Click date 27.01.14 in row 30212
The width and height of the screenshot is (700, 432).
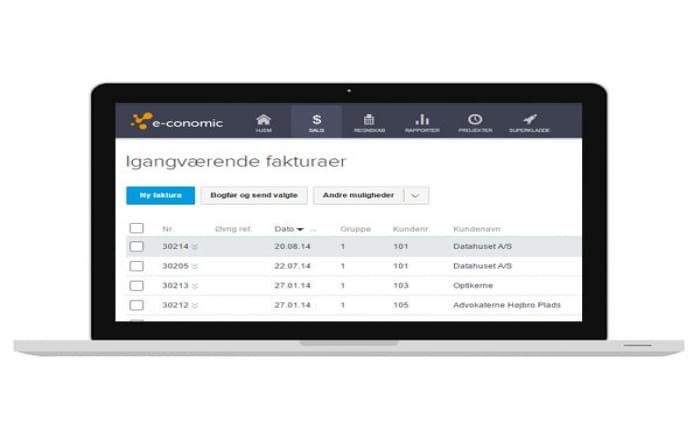(292, 305)
